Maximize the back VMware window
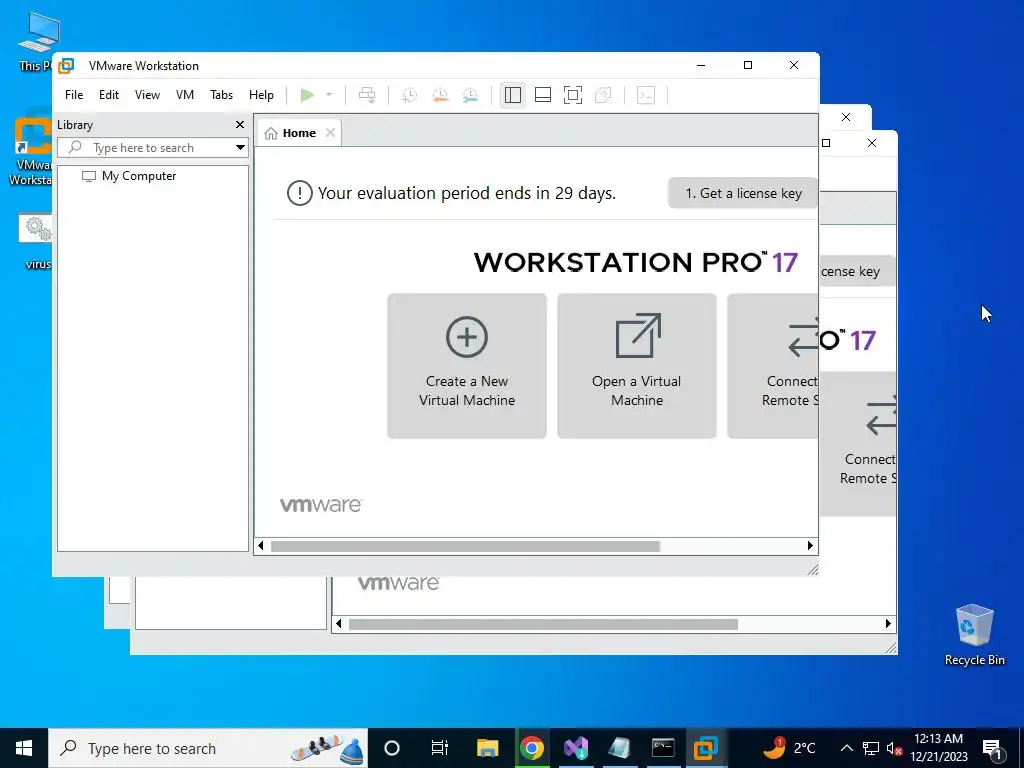The height and width of the screenshot is (768, 1024). 826,143
